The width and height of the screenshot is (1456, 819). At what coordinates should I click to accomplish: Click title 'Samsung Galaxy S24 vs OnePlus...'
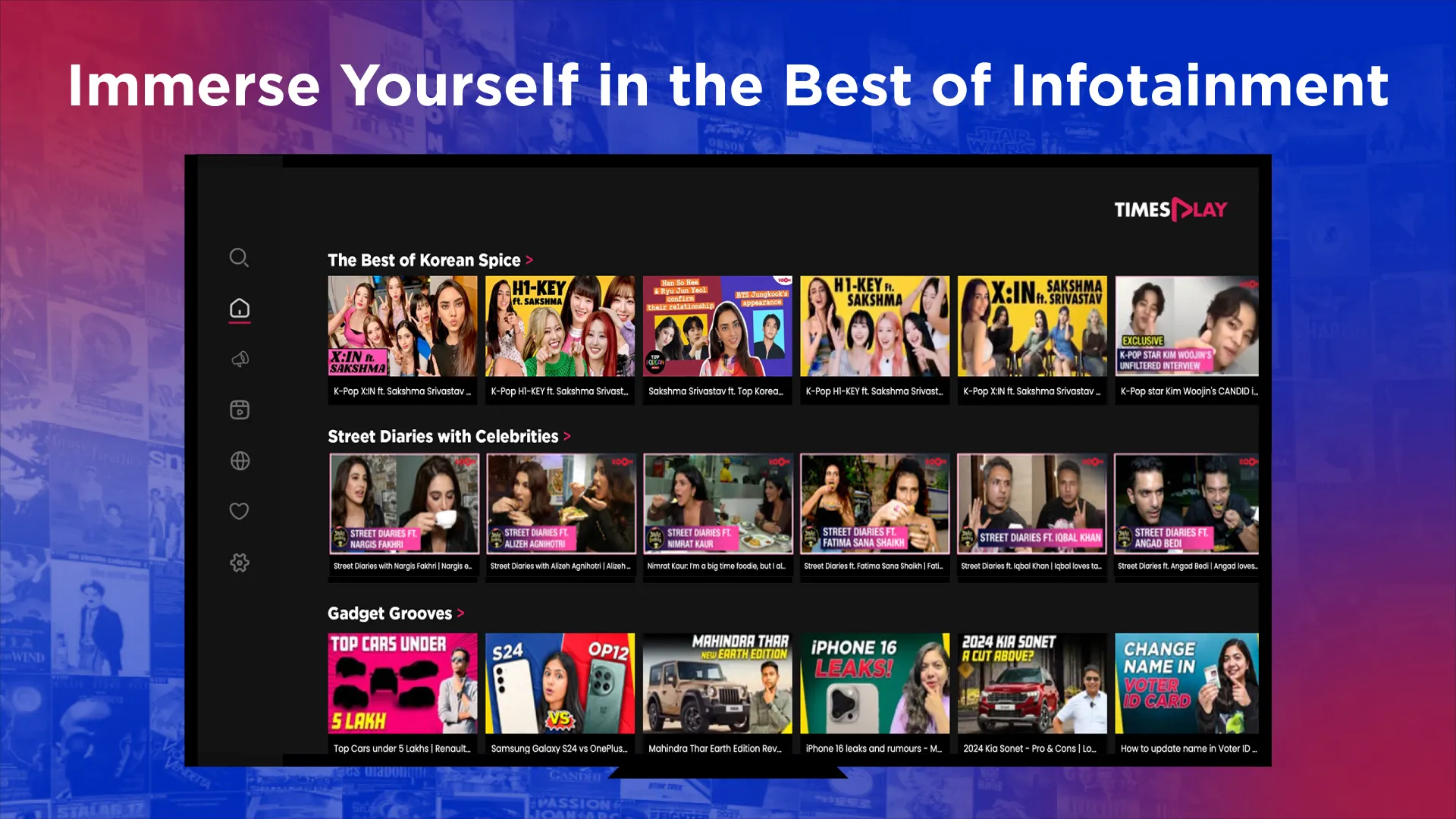click(559, 748)
